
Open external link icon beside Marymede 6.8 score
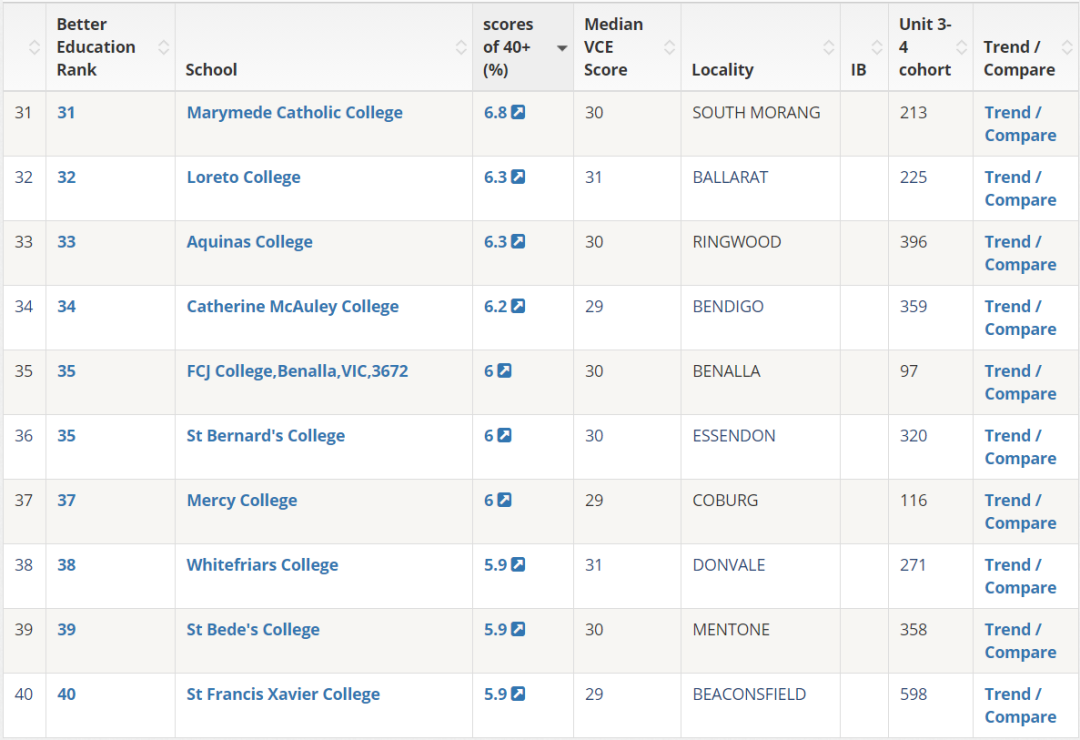(518, 112)
